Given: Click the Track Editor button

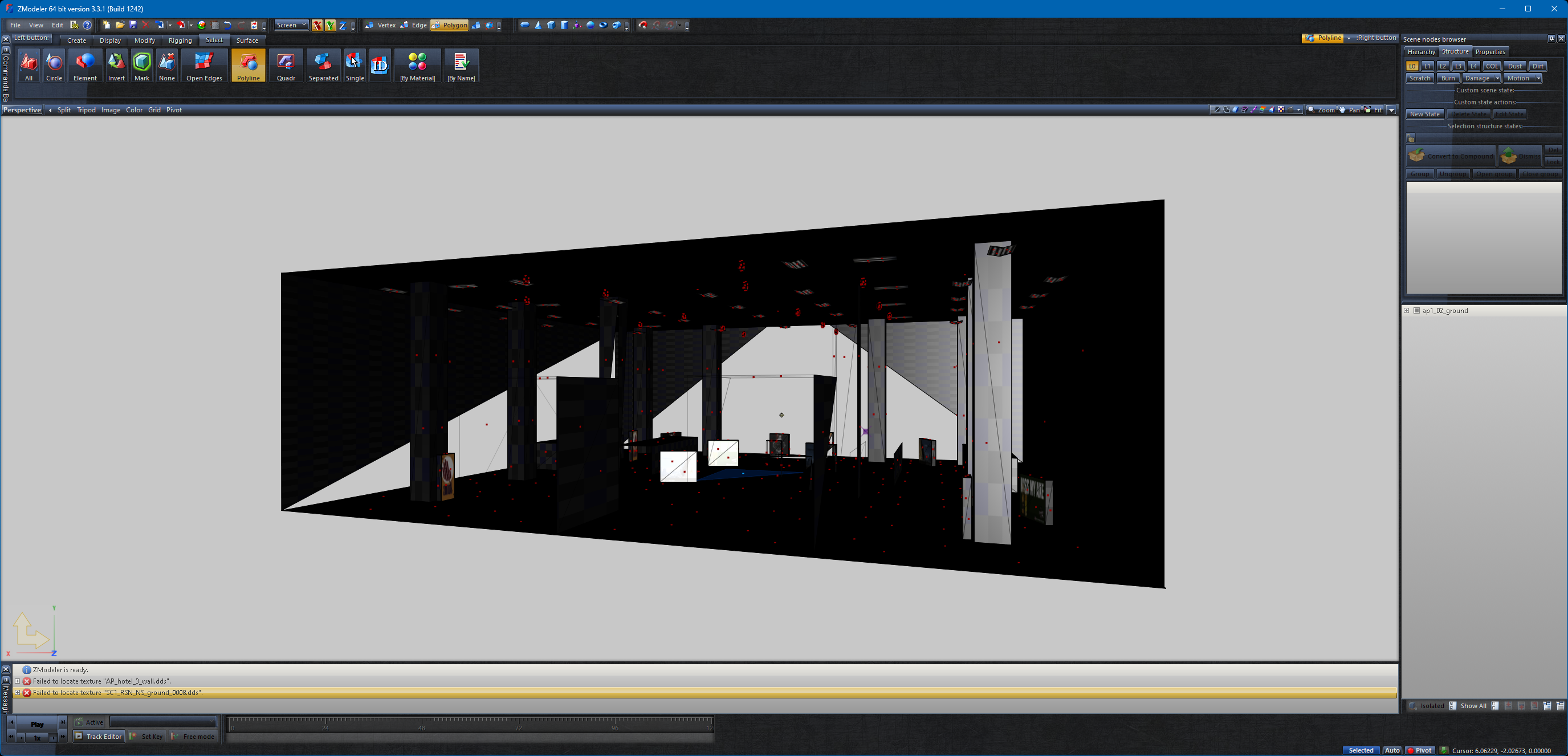Looking at the screenshot, I should coord(99,737).
